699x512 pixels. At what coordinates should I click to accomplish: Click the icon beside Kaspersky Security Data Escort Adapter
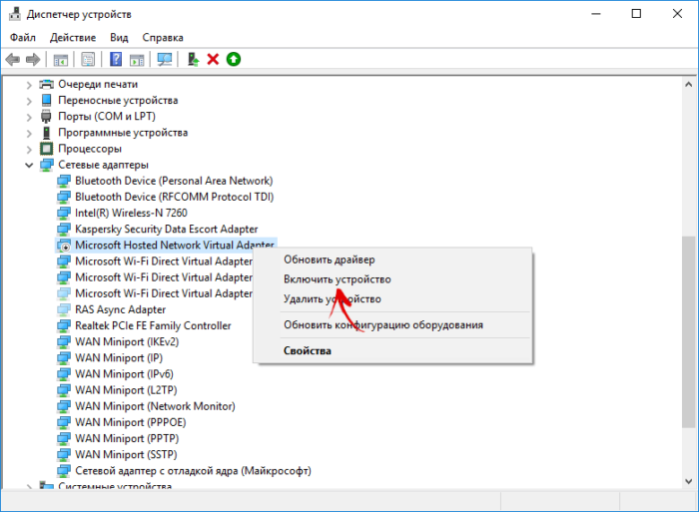tap(64, 229)
